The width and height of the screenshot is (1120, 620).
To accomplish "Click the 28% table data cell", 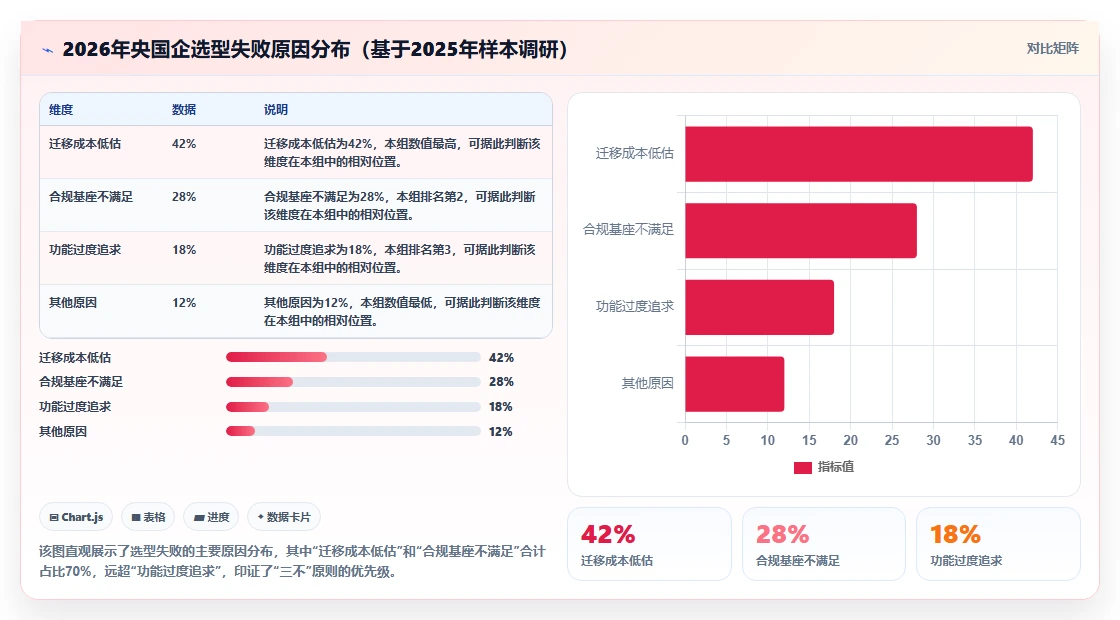I will [x=184, y=196].
